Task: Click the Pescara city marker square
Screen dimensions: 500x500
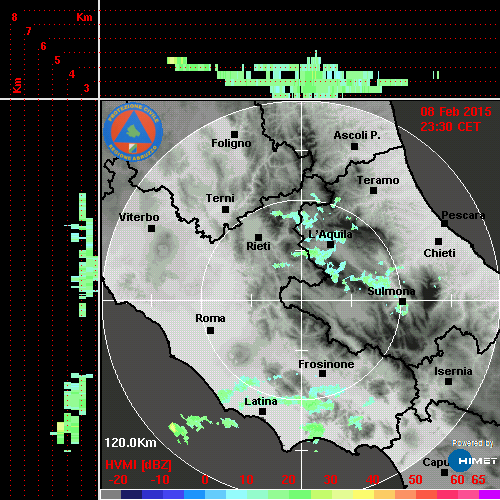Action: point(445,223)
